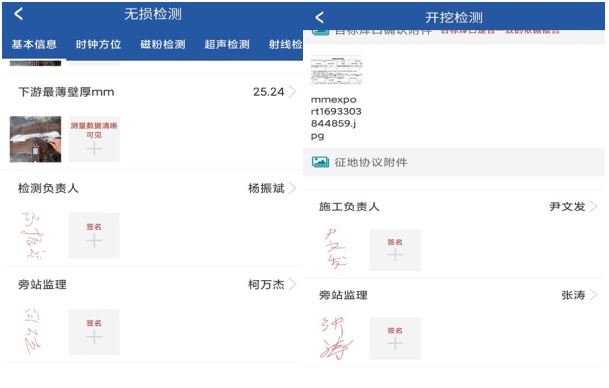Switch to the 时钟方位 tab
Image resolution: width=609 pixels, height=388 pixels.
tap(98, 44)
